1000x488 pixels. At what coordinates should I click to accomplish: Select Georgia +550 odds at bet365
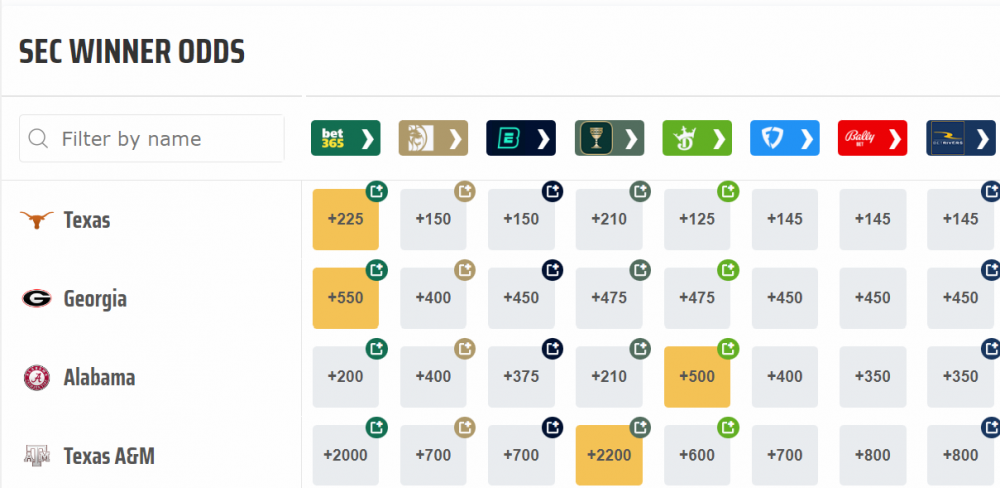click(344, 298)
